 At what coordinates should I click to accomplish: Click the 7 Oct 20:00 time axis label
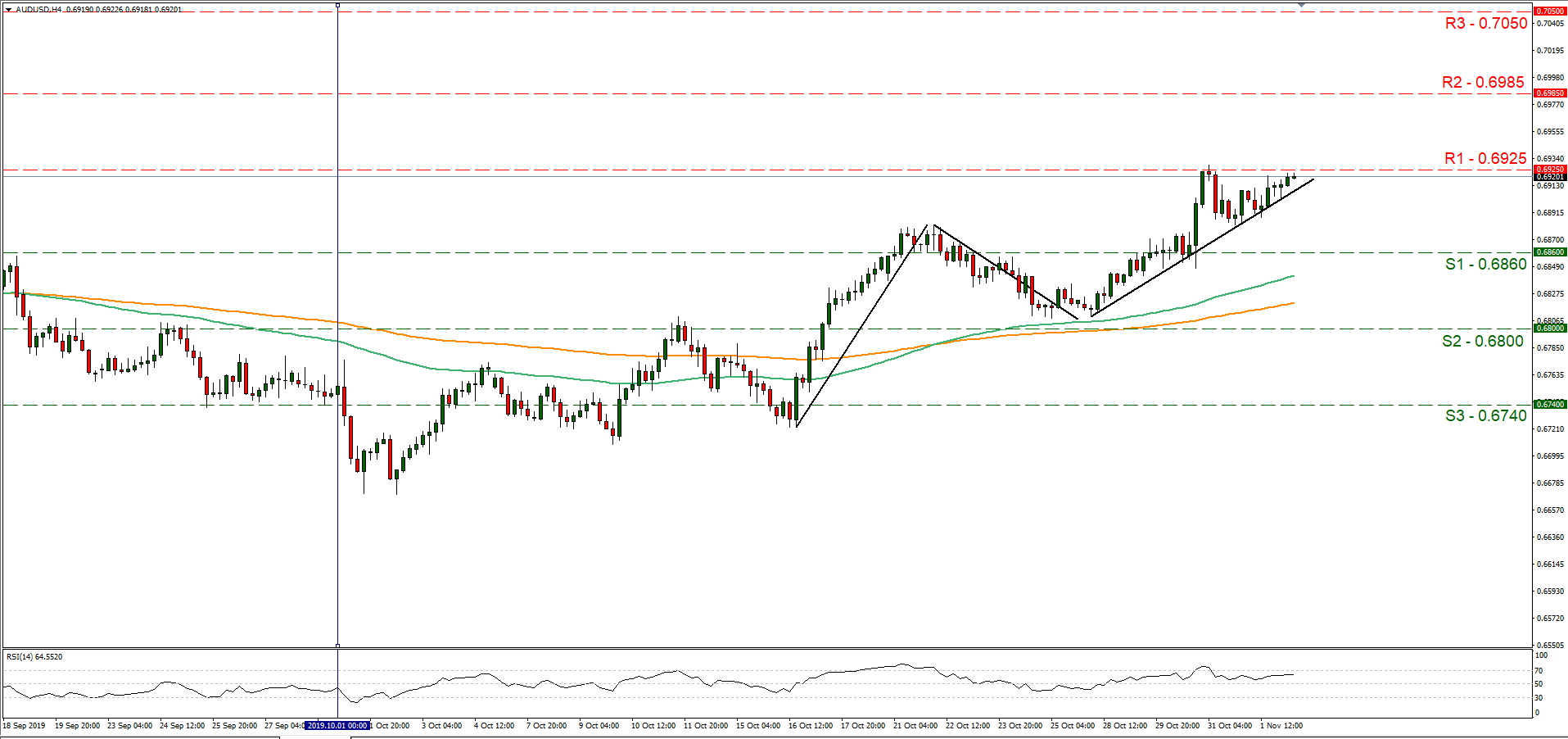click(x=547, y=726)
